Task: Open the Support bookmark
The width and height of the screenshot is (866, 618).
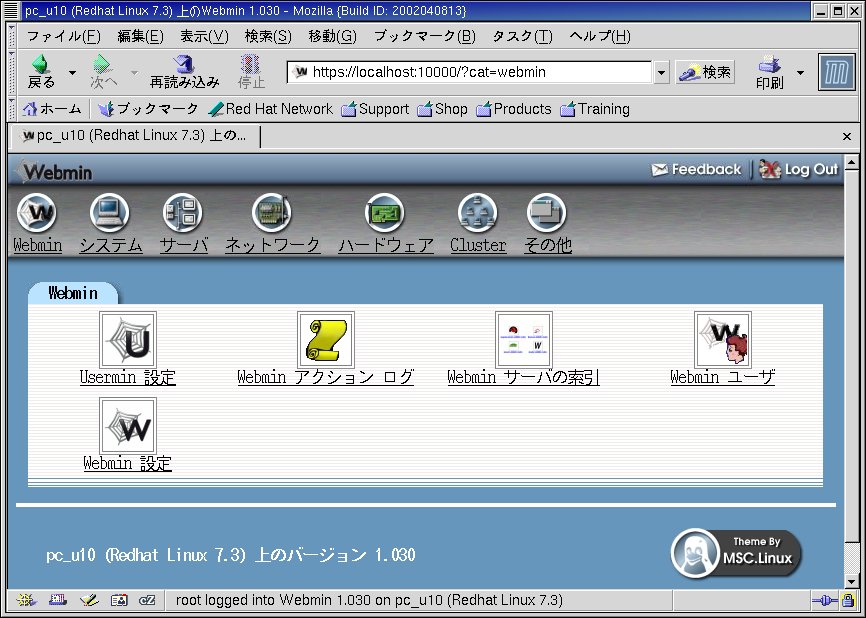Action: (x=375, y=109)
